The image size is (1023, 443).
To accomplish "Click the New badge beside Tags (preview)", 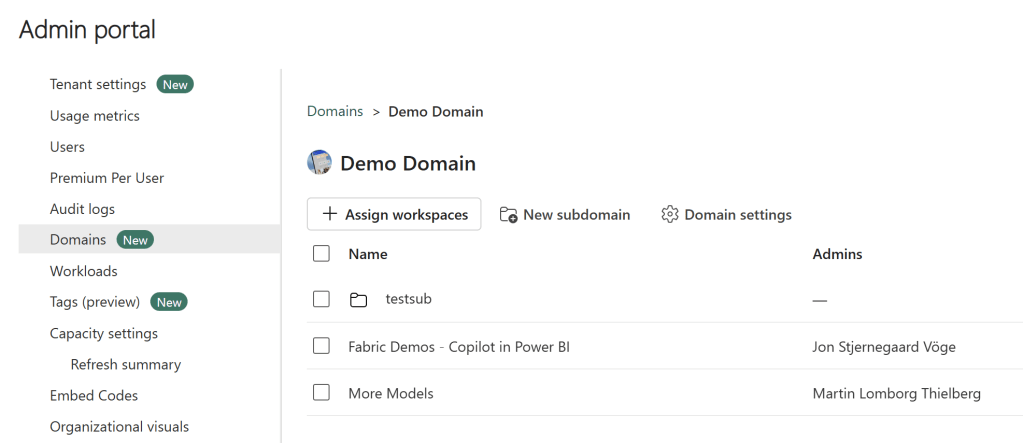I will [169, 302].
